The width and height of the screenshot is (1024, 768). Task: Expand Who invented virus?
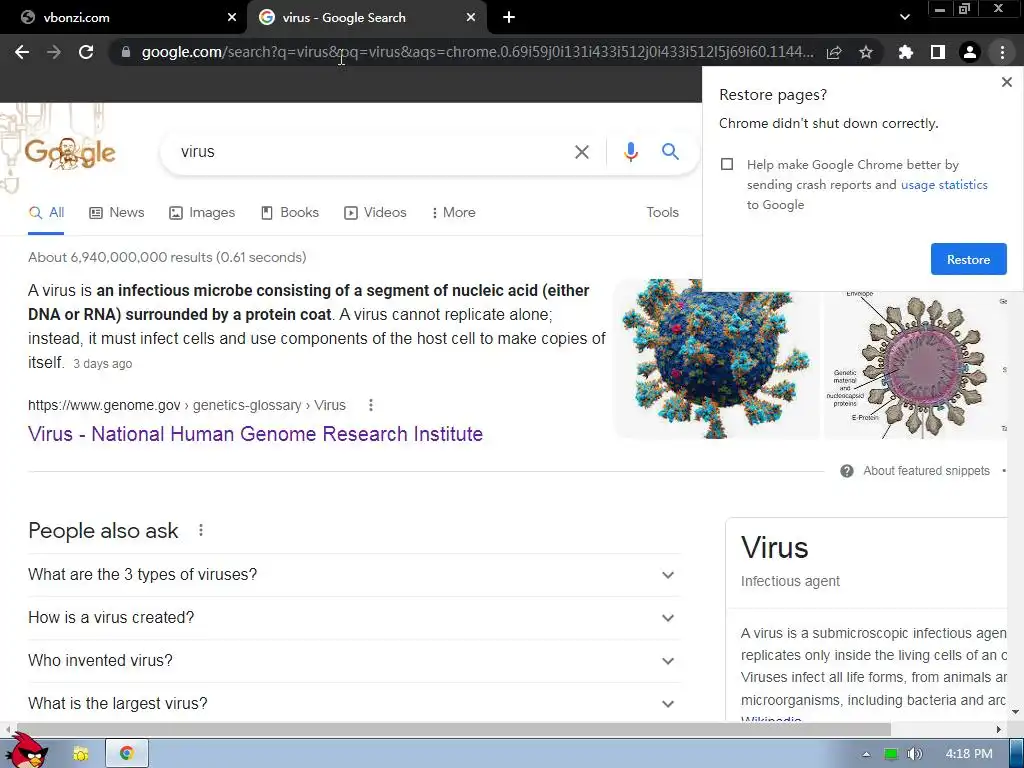pos(353,661)
